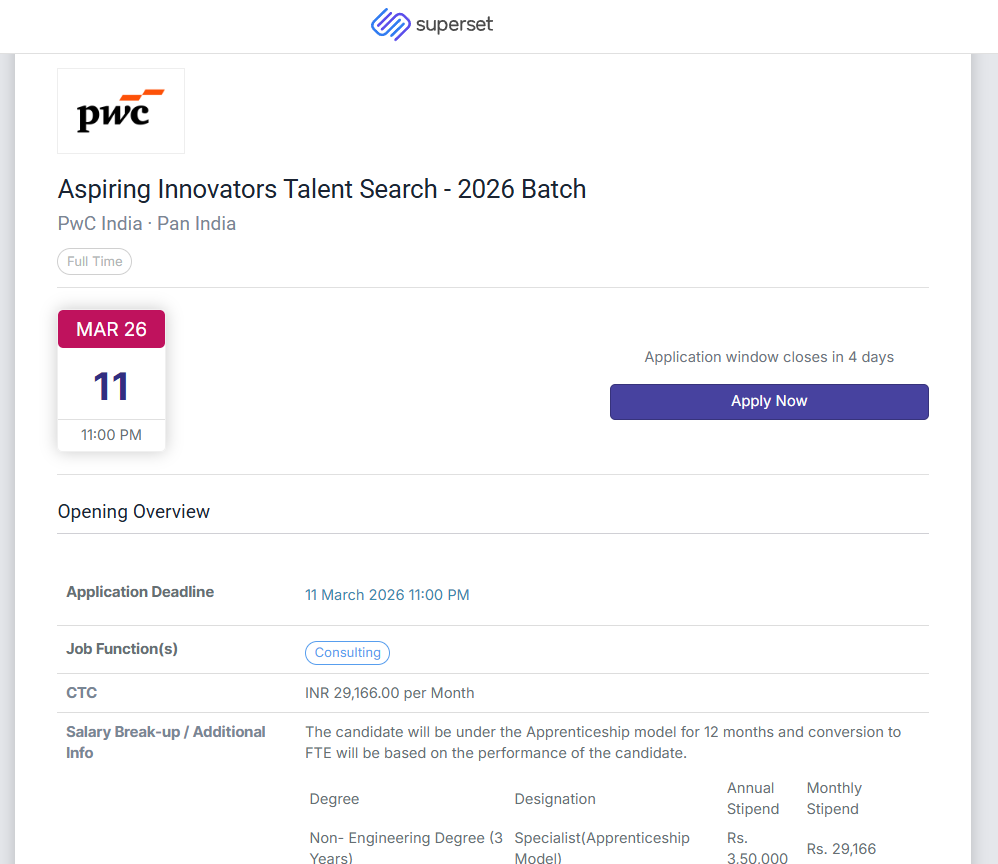The image size is (998, 864).
Task: Select the Full Time job type tag
Action: 95,262
